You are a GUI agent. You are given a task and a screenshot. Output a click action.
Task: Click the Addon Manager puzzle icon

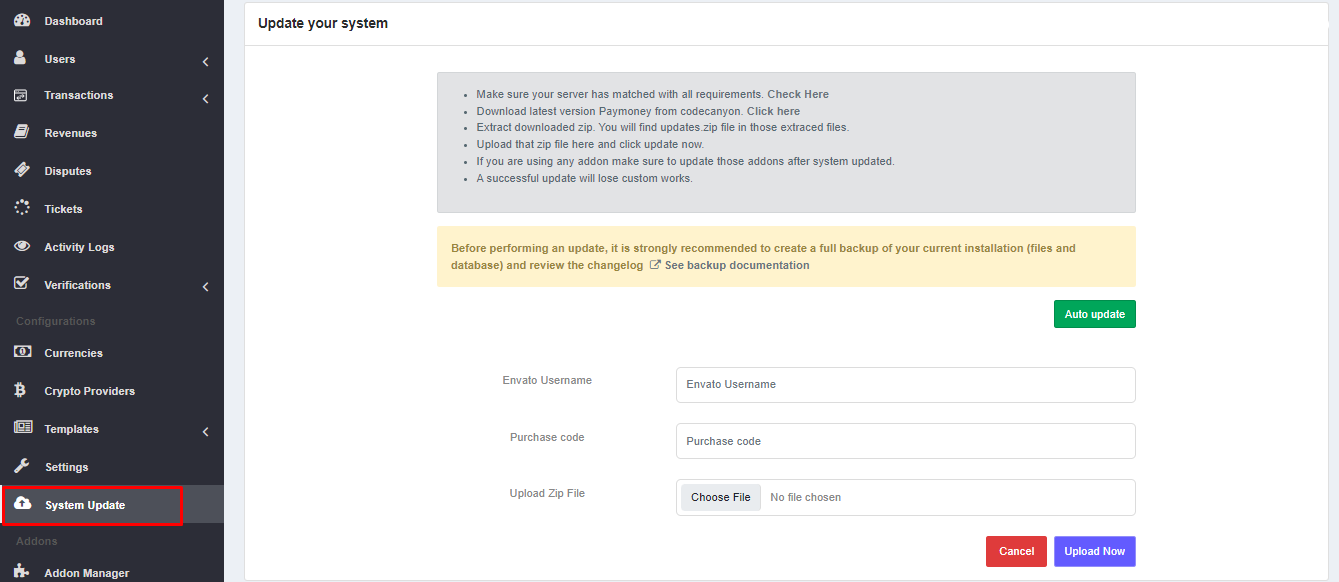pyautogui.click(x=22, y=572)
